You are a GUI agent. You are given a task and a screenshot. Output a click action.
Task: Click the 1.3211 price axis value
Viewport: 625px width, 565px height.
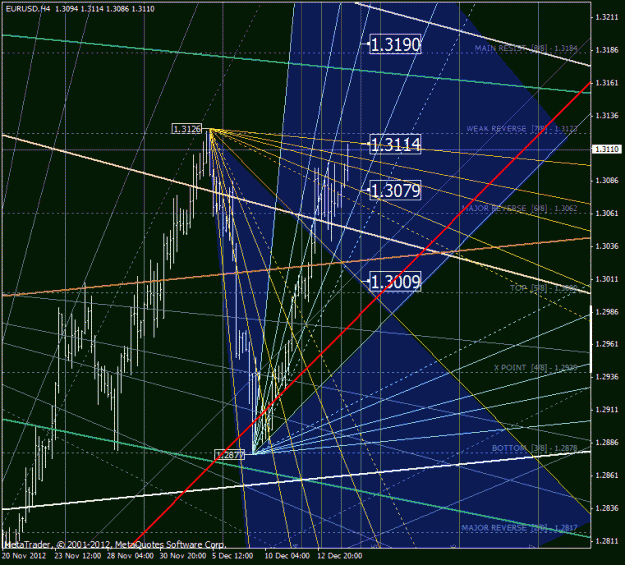(x=607, y=17)
